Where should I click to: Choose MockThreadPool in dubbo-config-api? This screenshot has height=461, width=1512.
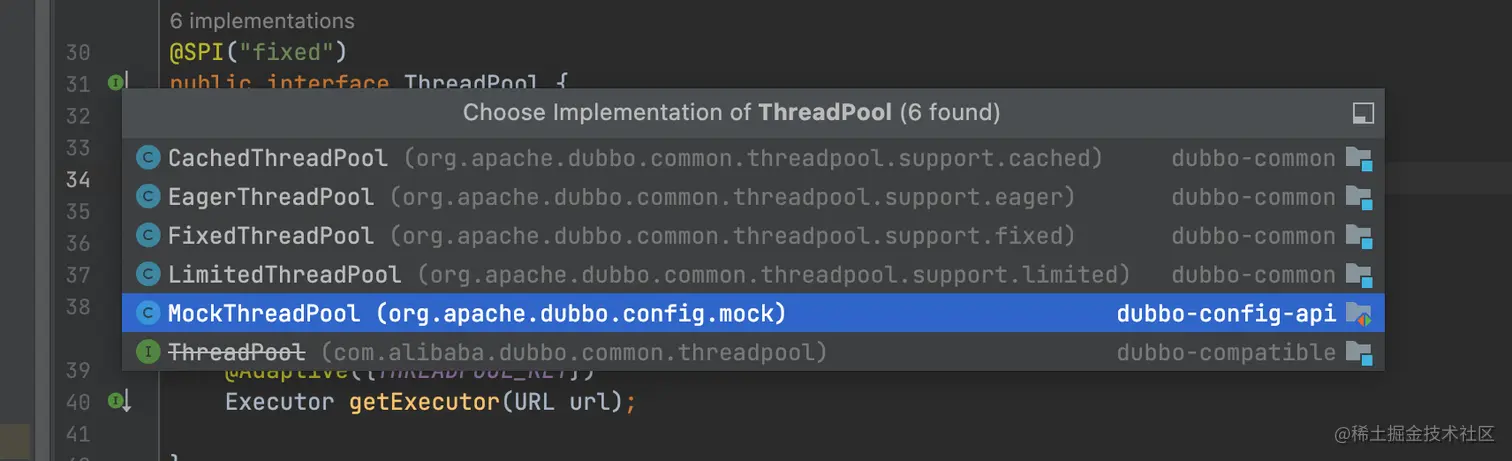coord(753,313)
